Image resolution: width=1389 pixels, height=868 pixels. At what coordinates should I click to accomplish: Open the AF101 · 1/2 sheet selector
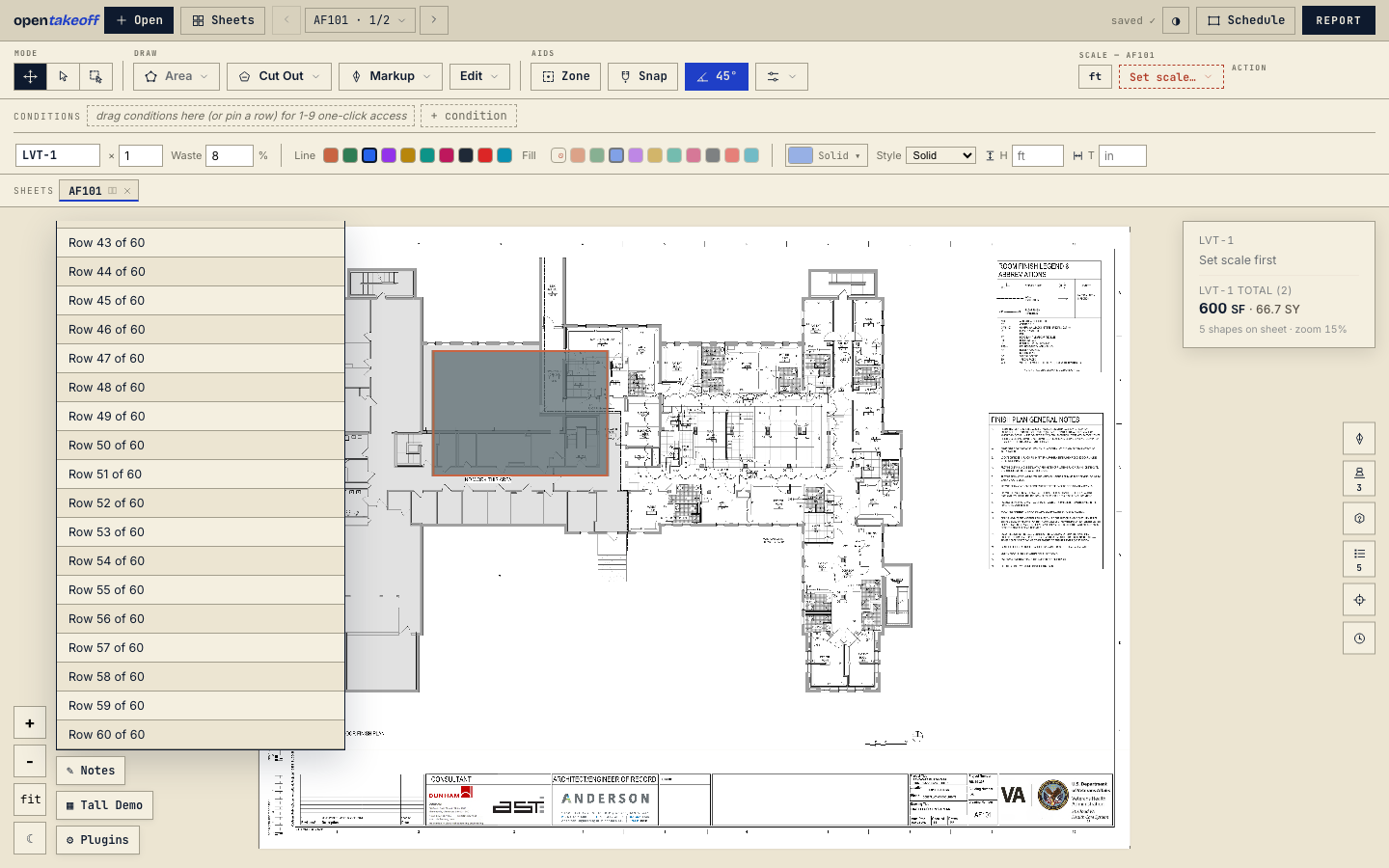click(x=360, y=20)
